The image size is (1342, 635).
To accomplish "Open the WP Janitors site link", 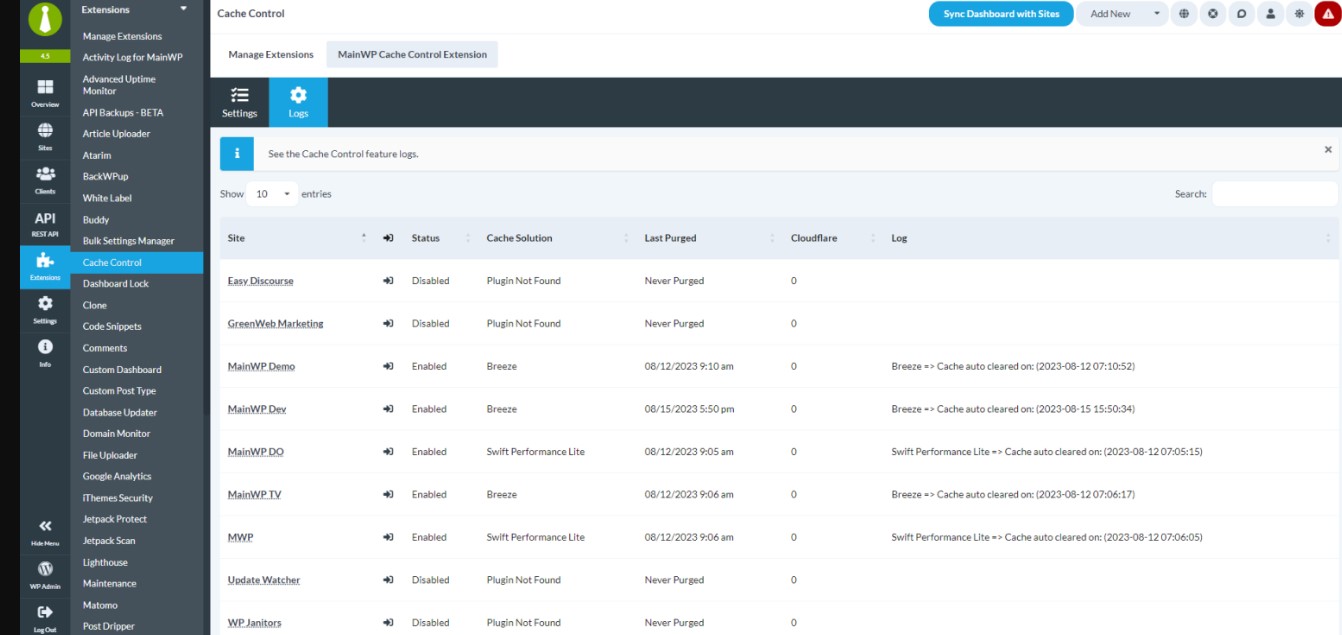I will coord(255,622).
